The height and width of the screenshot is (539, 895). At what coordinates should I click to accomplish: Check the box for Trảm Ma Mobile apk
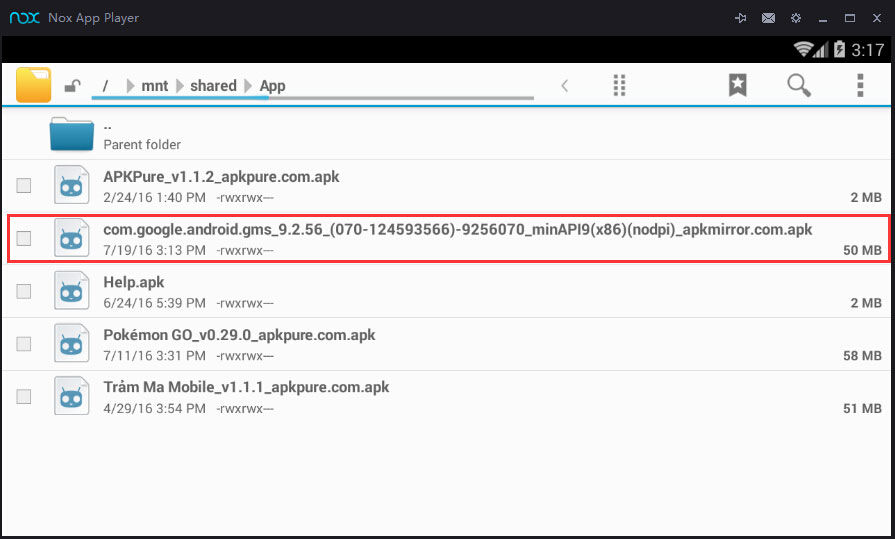pos(23,396)
